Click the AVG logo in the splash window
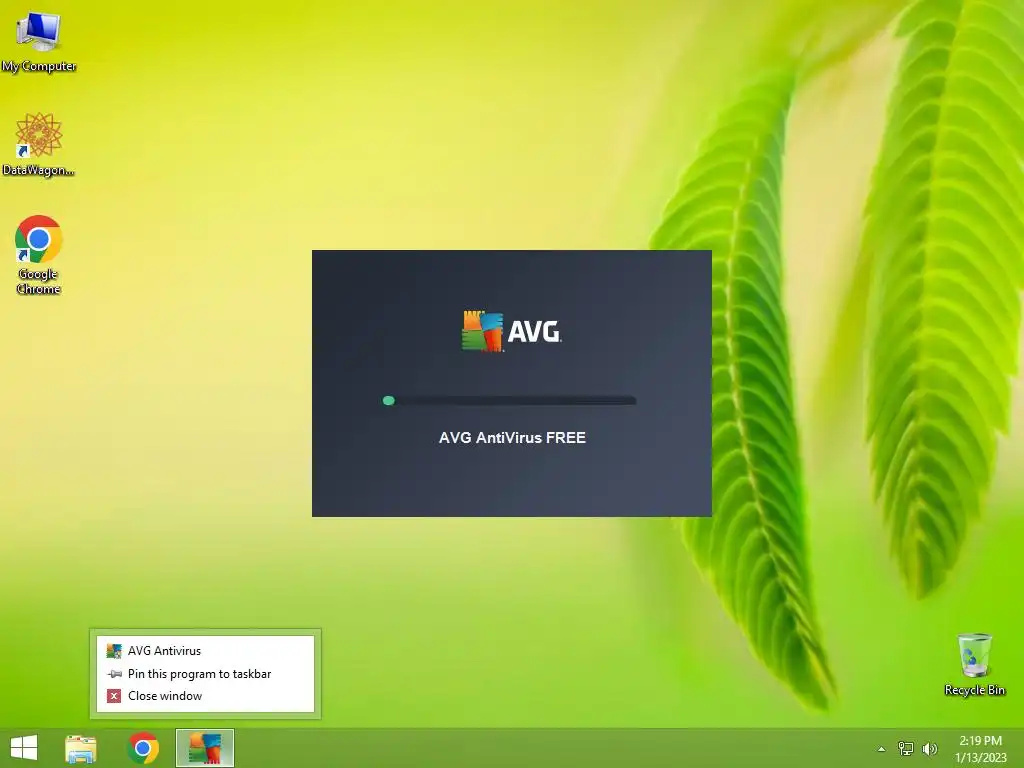Screen dimensions: 1024x768 511,332
